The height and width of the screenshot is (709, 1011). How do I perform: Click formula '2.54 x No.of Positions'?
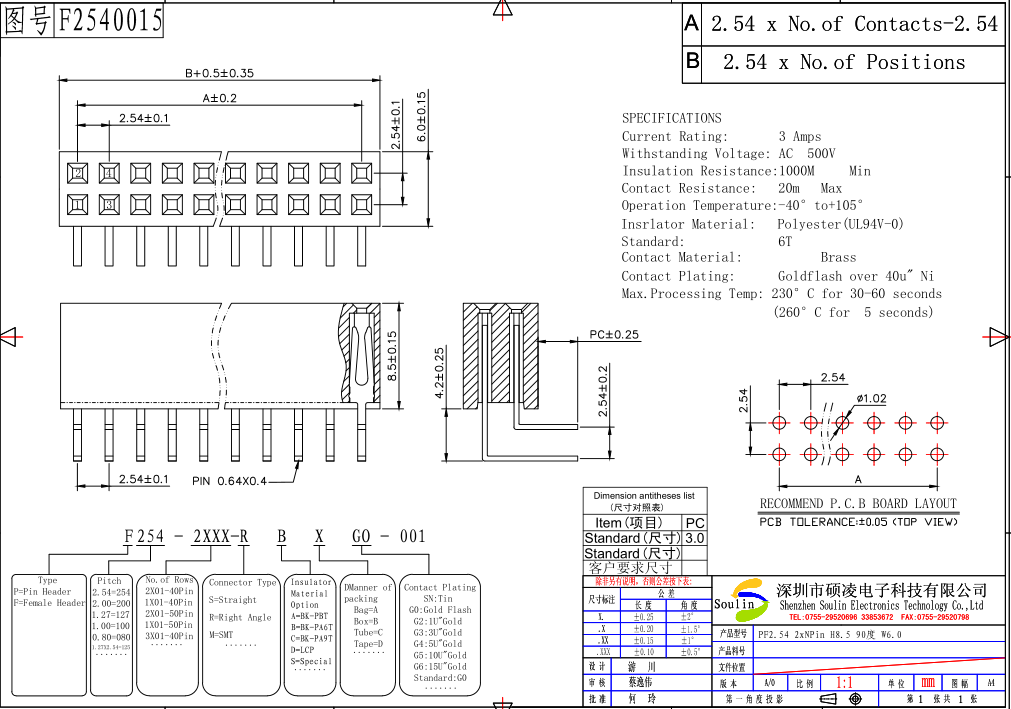(x=843, y=63)
